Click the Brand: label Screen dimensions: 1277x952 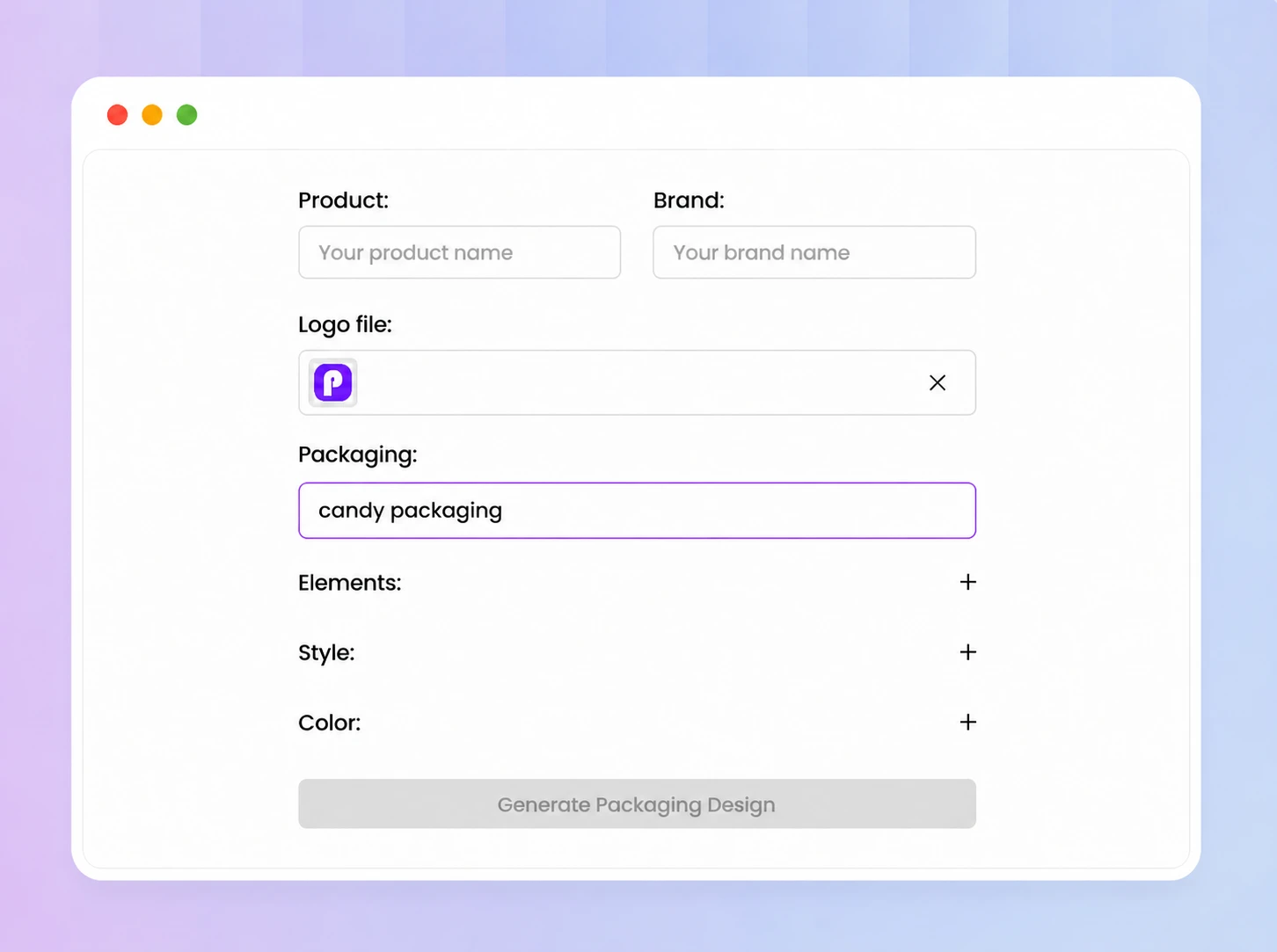point(689,200)
